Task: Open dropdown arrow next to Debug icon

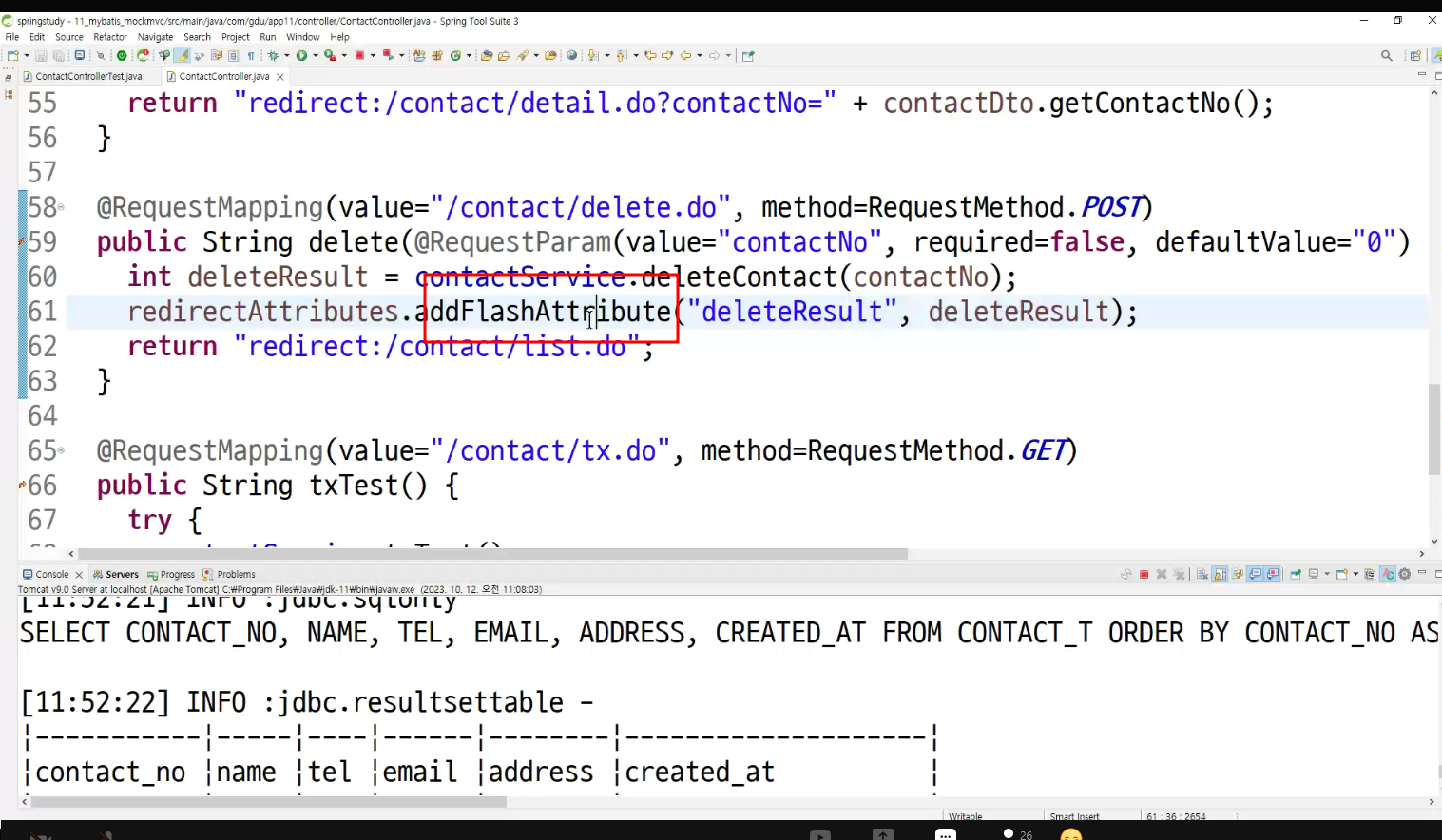Action: 286,56
